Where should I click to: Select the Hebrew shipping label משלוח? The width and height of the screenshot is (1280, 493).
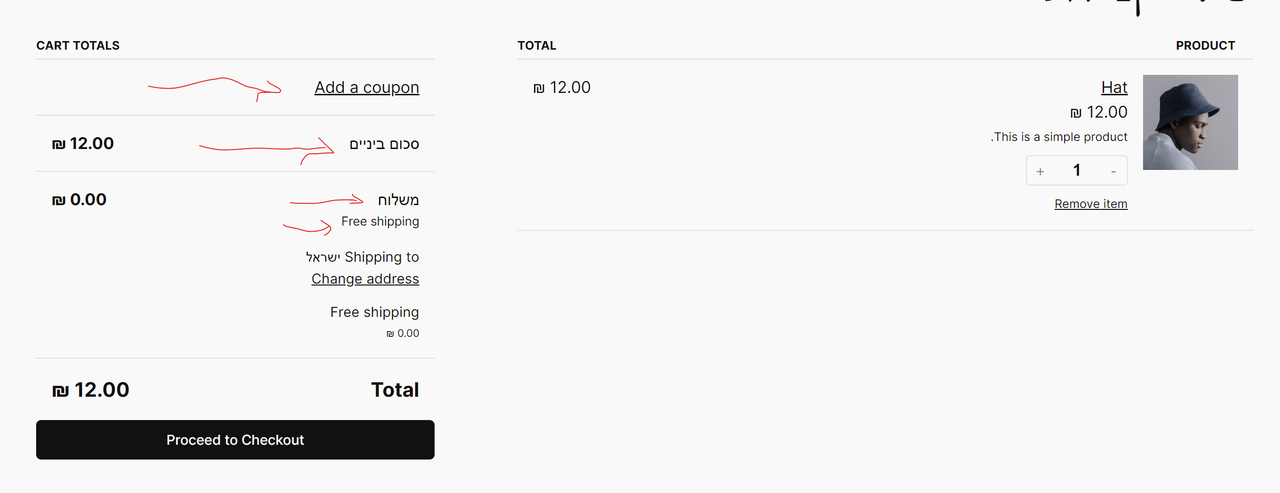tap(399, 200)
